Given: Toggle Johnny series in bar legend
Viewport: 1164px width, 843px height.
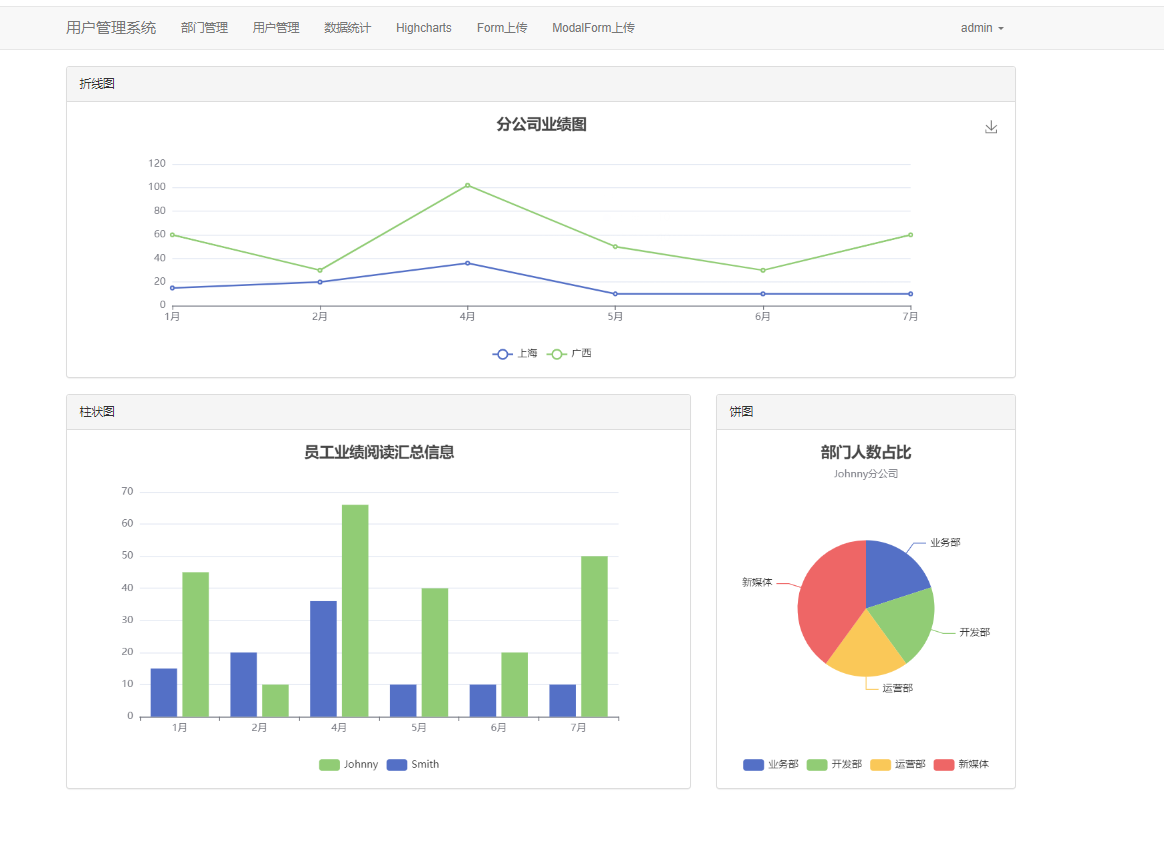Looking at the screenshot, I should click(329, 764).
